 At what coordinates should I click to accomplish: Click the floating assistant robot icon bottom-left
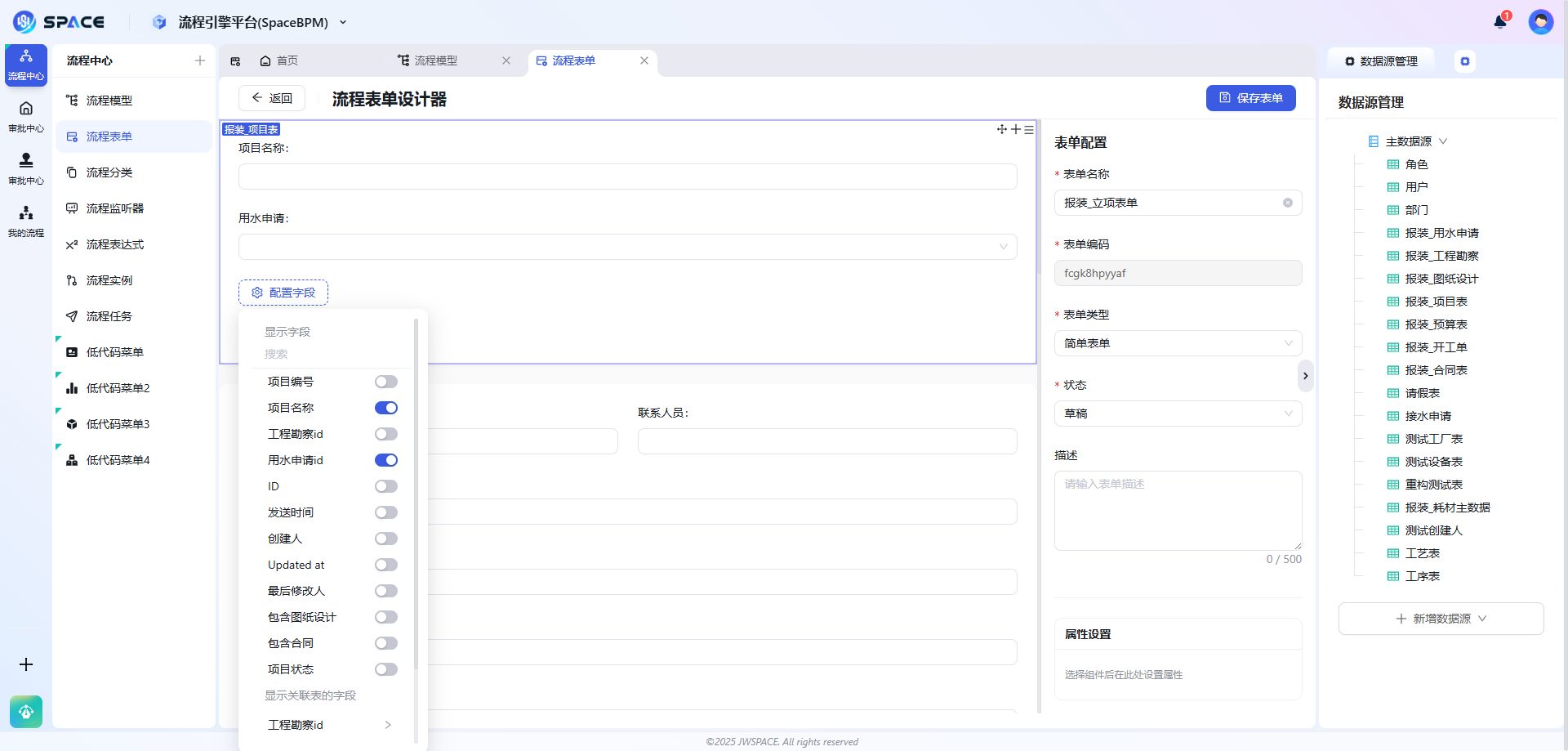pos(25,712)
